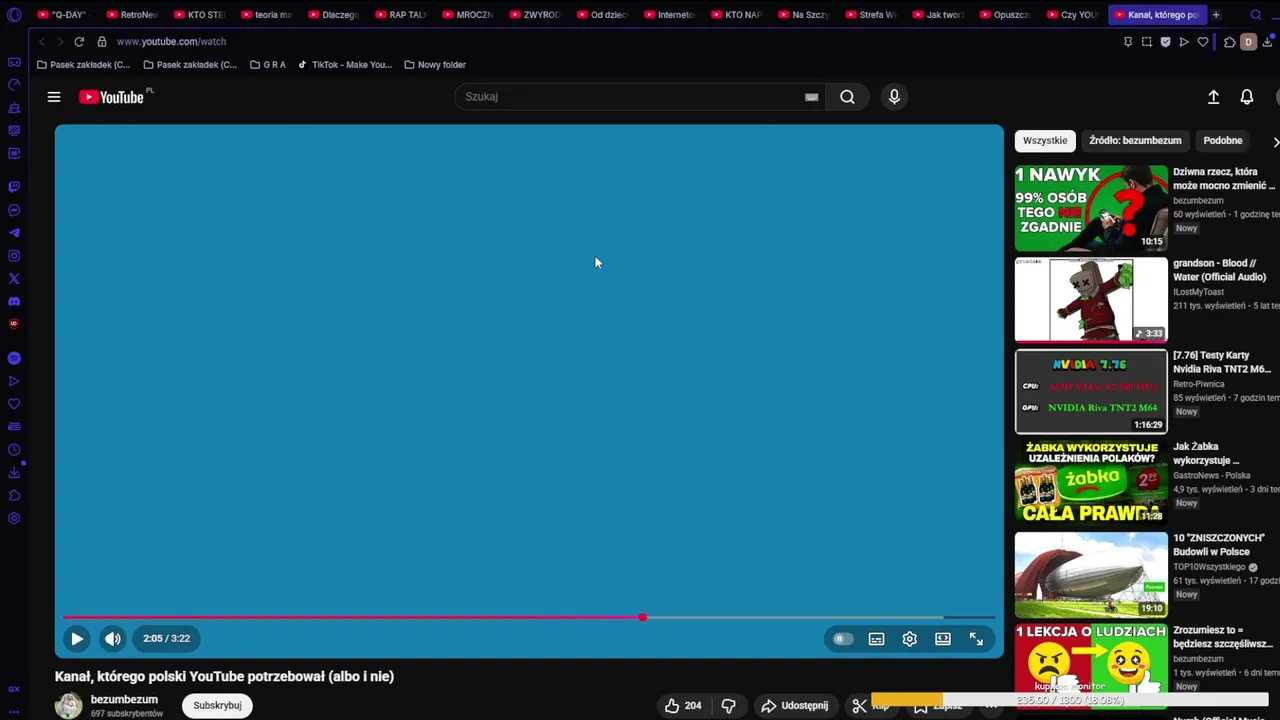Select the Źródło: bezumbezum chip
The image size is (1280, 720).
[1135, 141]
